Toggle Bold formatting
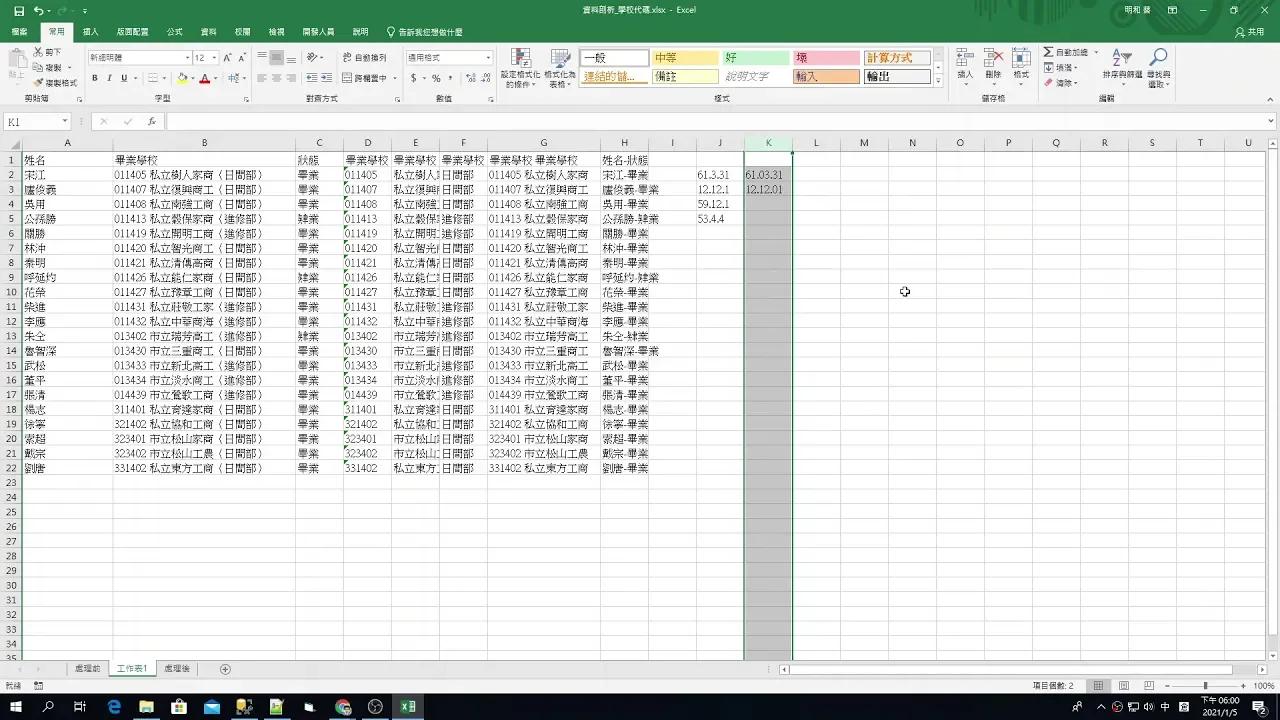This screenshot has width=1280, height=720. tap(95, 78)
